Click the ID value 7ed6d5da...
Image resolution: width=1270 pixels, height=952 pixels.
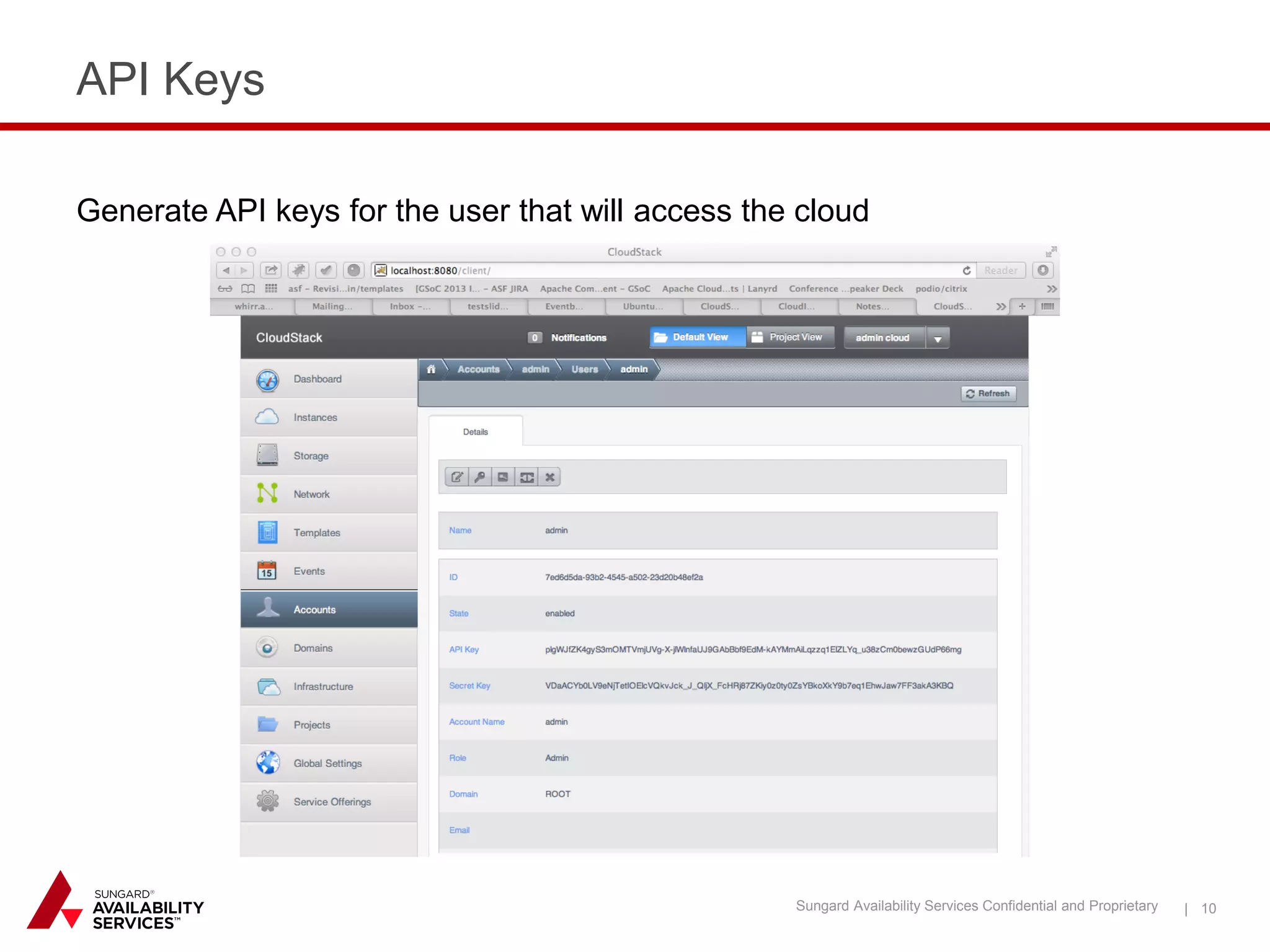(x=624, y=577)
